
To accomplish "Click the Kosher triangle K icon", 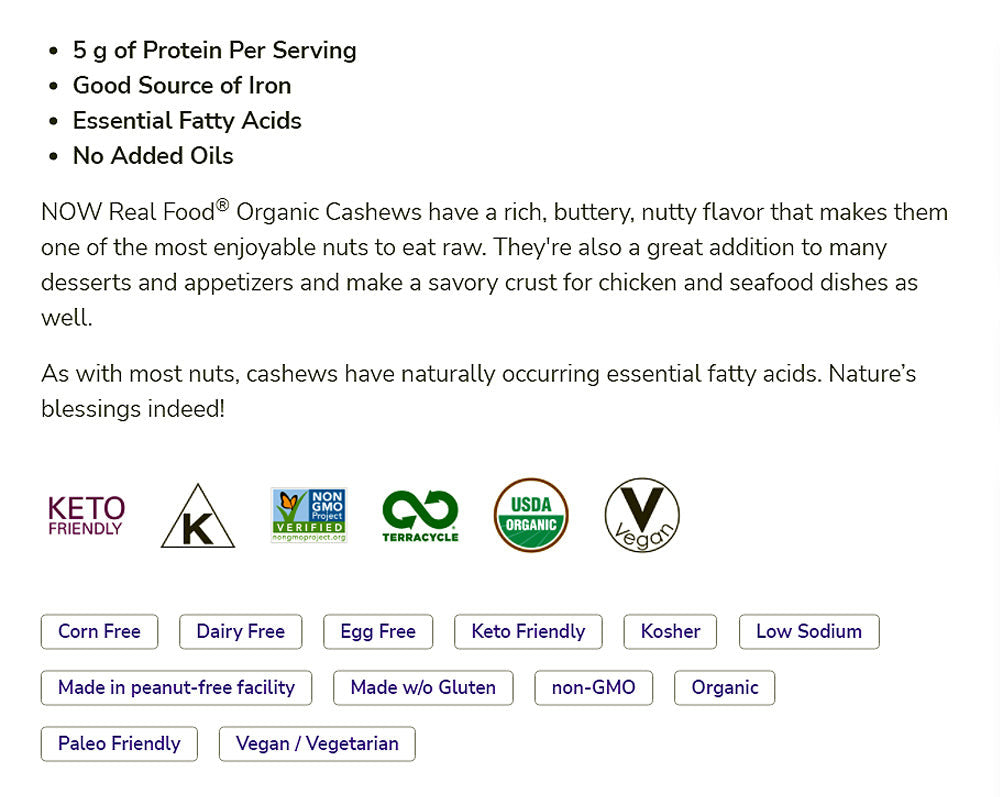I will [198, 516].
